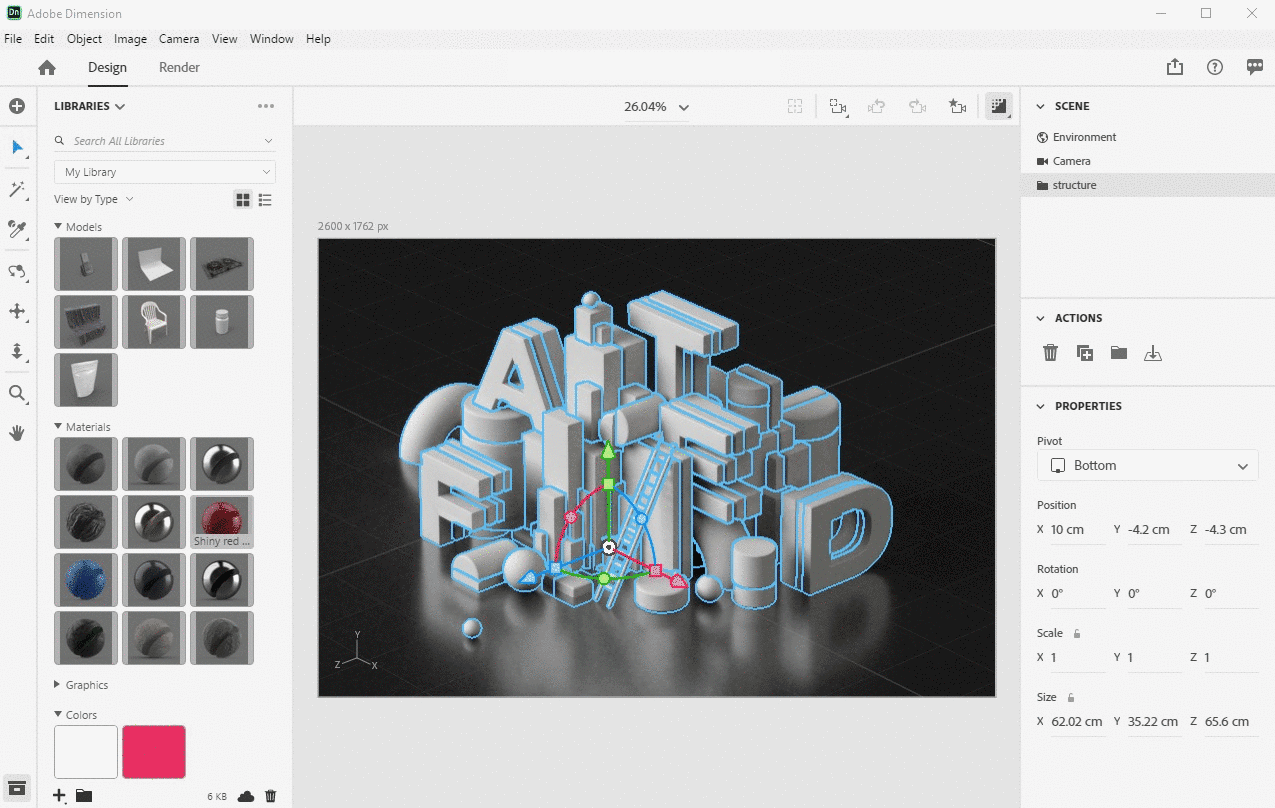
Task: Open the Camera menu
Action: click(179, 39)
